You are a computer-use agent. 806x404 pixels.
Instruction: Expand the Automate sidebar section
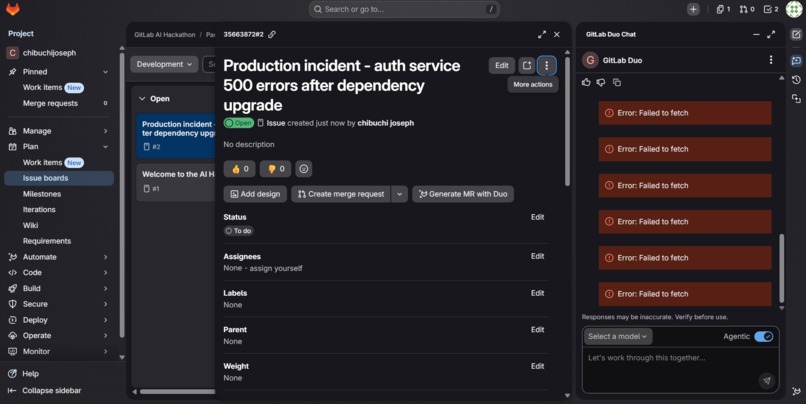coord(105,257)
